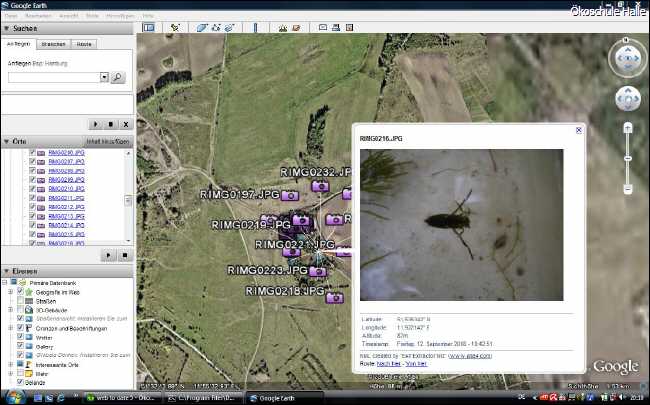650x405 pixels.
Task: Click the search magnifier button
Action: [118, 77]
